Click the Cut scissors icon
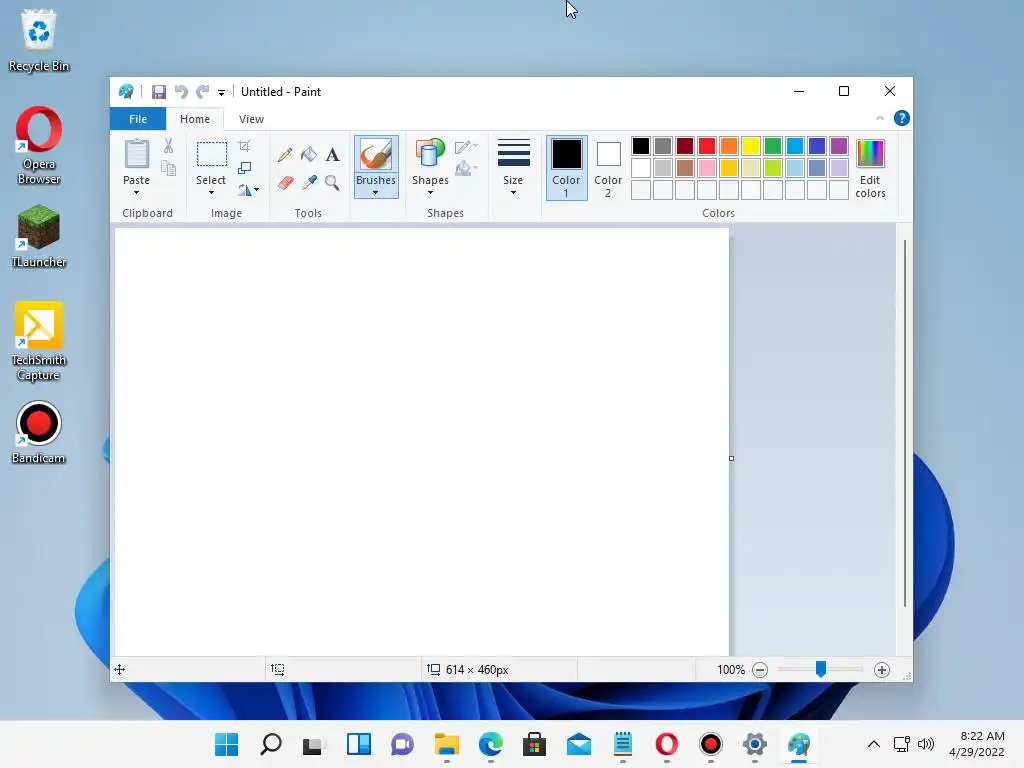1024x768 pixels. [168, 146]
